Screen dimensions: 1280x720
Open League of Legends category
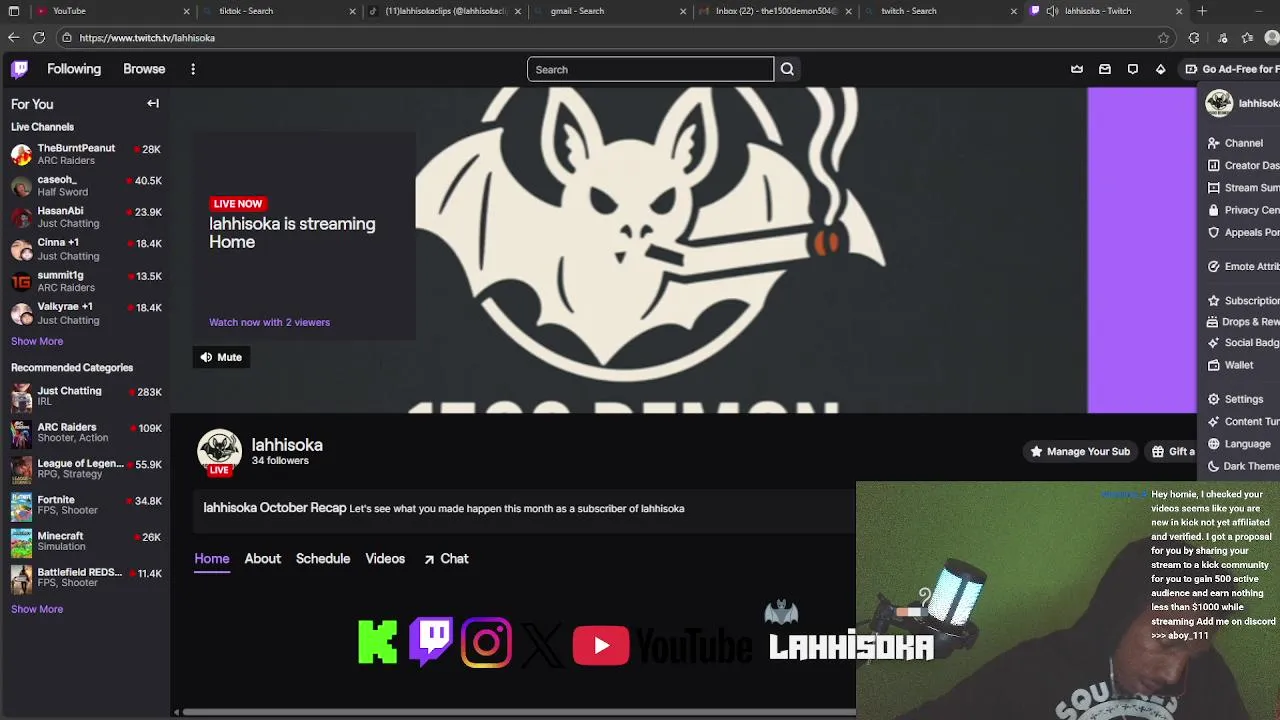point(85,468)
